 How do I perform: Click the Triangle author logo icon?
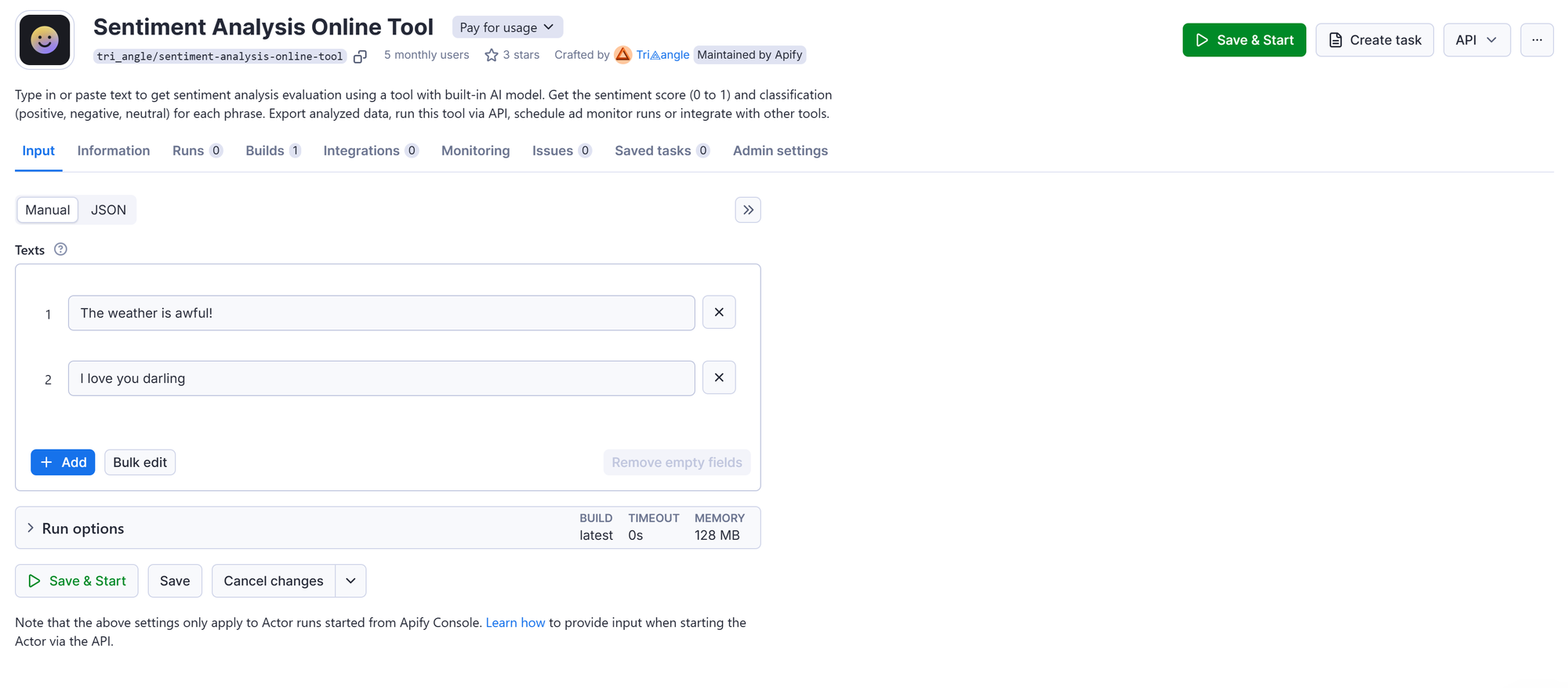click(x=623, y=54)
